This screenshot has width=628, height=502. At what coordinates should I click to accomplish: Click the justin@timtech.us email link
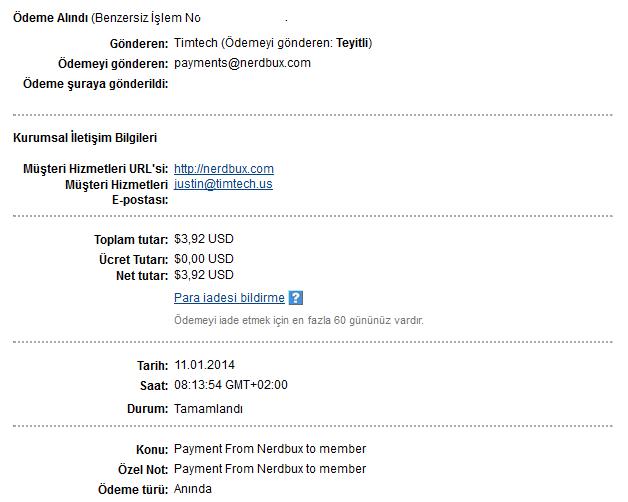223,184
